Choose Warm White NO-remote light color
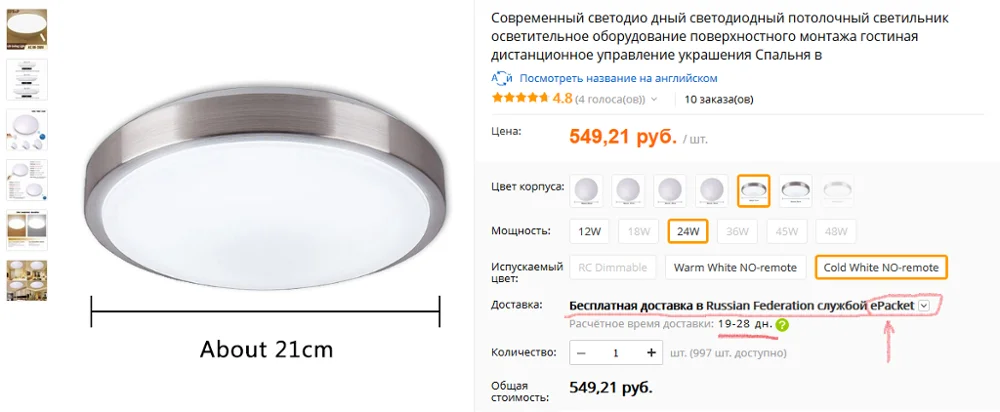The image size is (1000, 412). click(x=735, y=267)
